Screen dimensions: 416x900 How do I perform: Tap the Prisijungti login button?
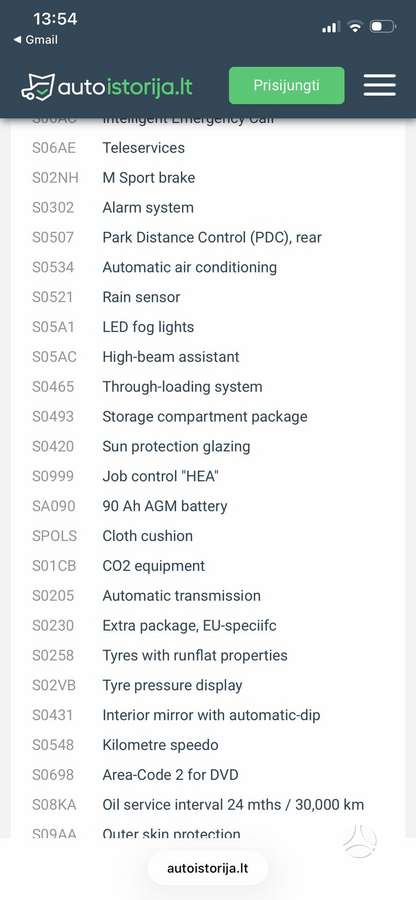[286, 86]
